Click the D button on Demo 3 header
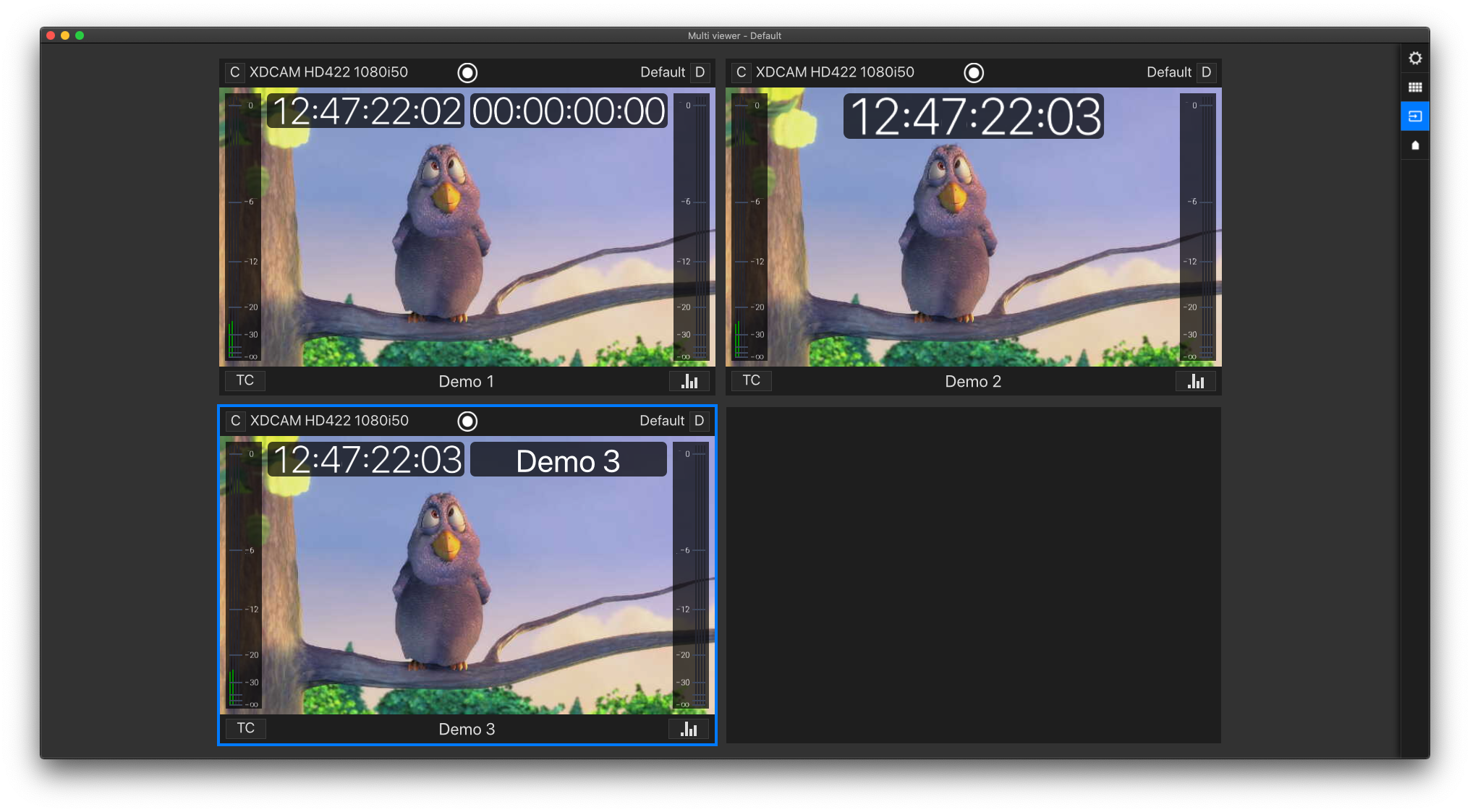Viewport: 1470px width, 812px height. [x=699, y=421]
